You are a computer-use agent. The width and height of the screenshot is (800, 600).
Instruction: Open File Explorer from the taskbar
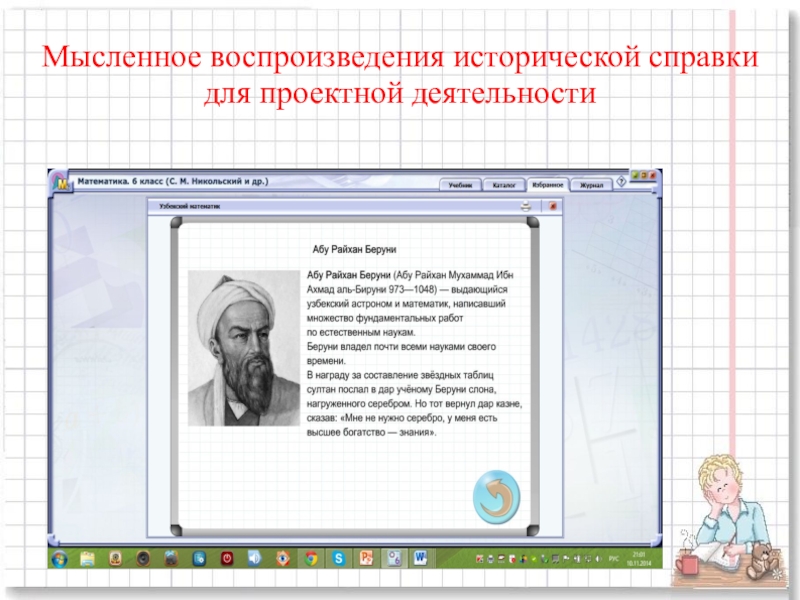[x=88, y=557]
